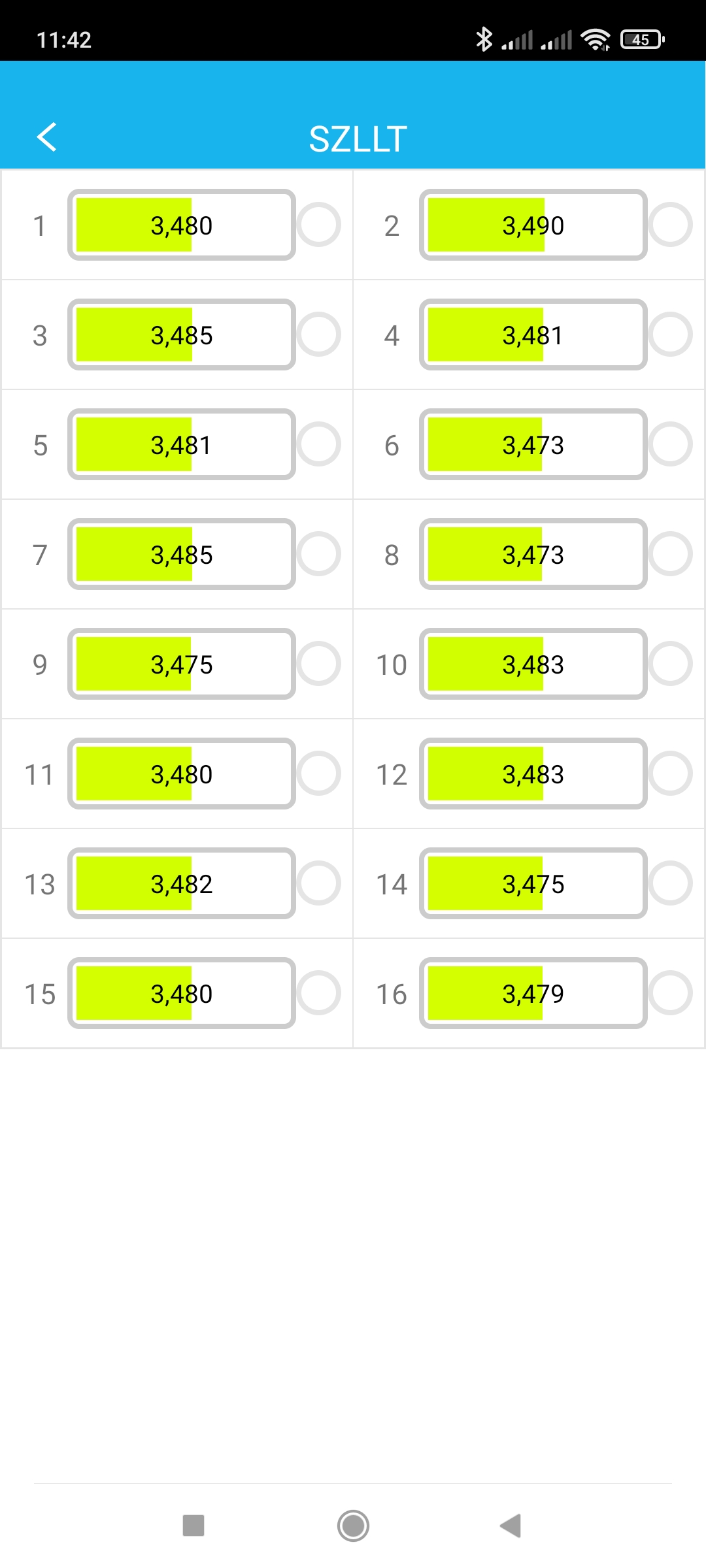
Task: Select radio button for cell 2
Action: pyautogui.click(x=671, y=225)
